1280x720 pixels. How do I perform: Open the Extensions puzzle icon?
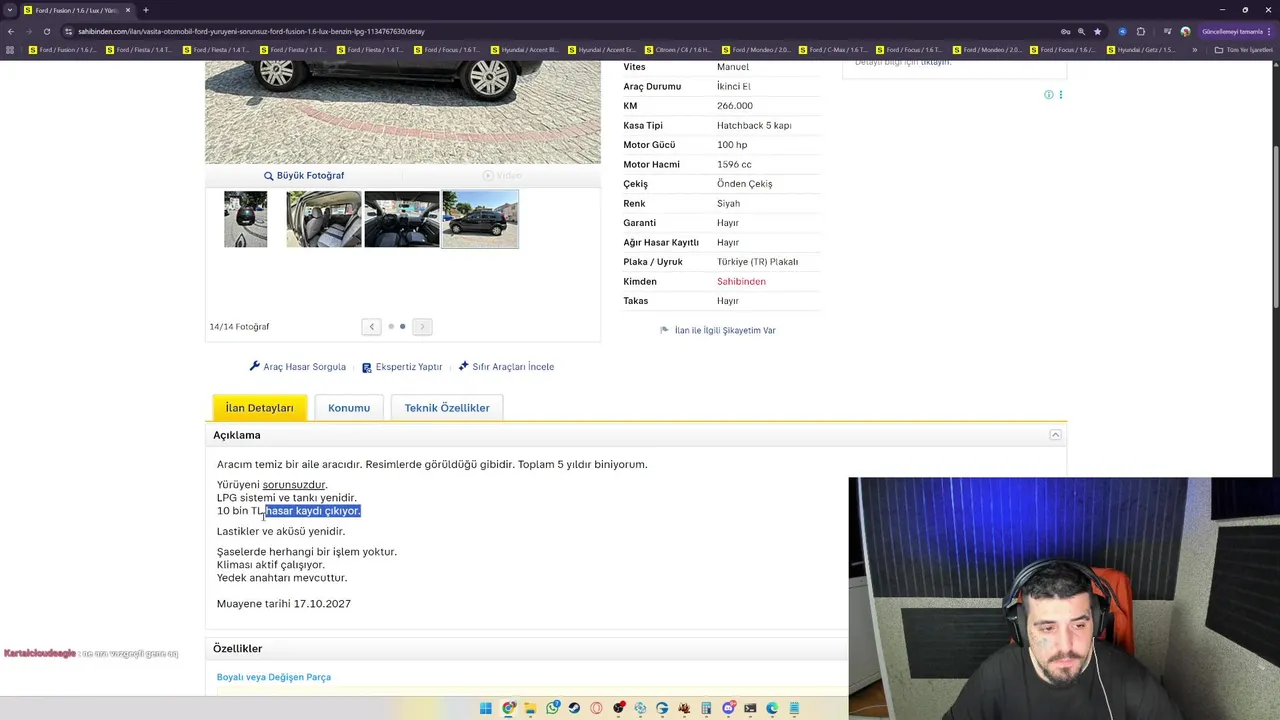(x=1141, y=31)
